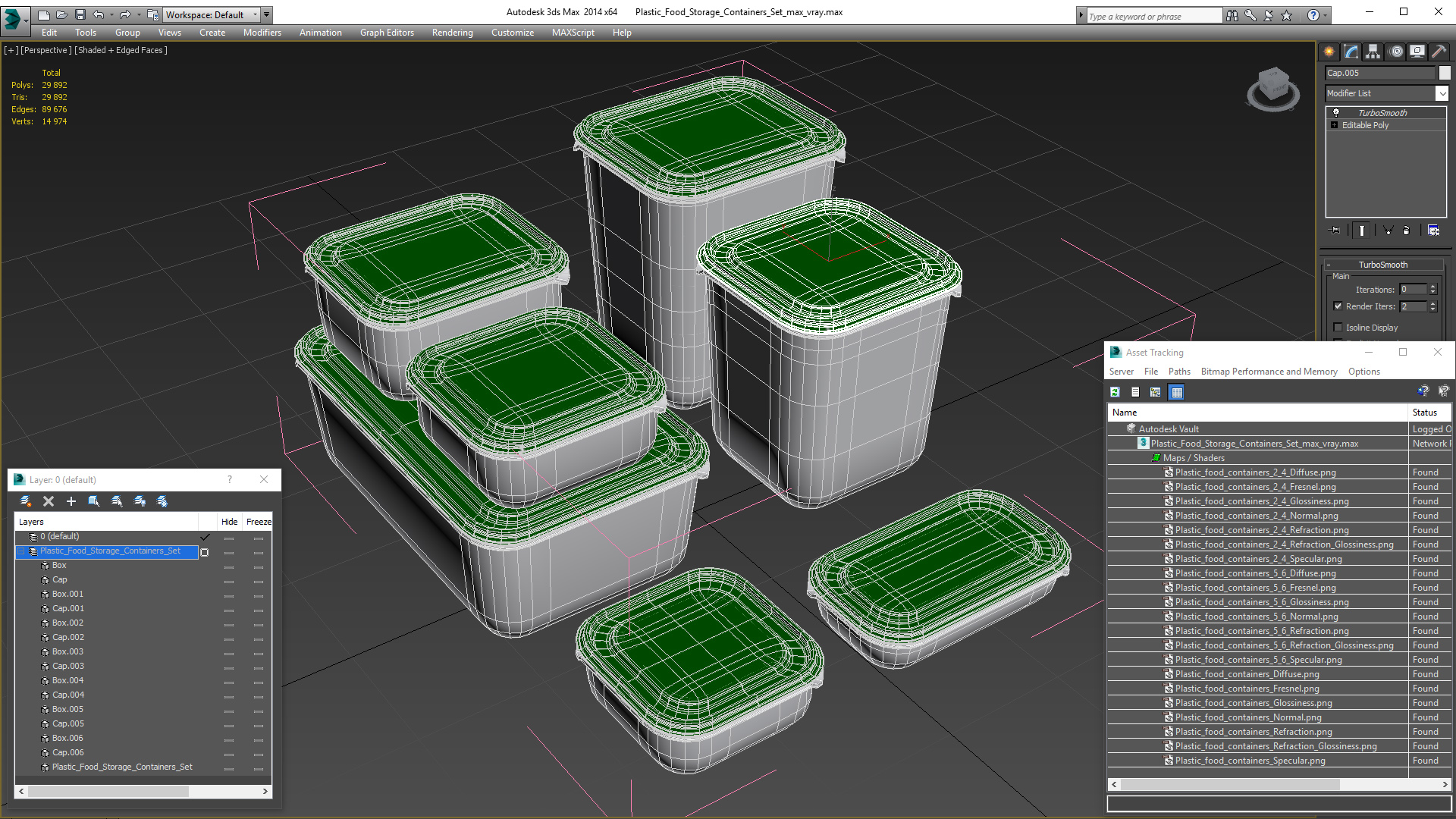Screen dimensions: 1456x819
Task: Switch to the Hierarchy panel tab
Action: pyautogui.click(x=1373, y=52)
